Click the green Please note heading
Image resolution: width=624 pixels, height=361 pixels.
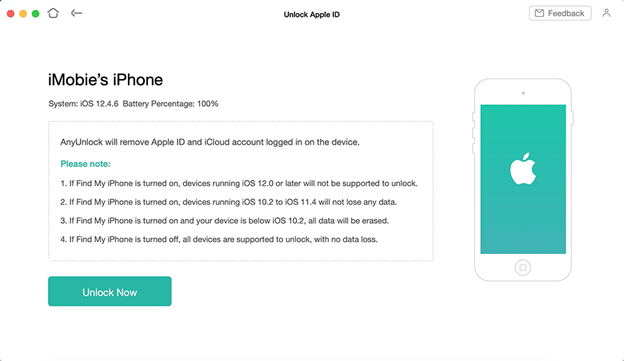pyautogui.click(x=86, y=164)
